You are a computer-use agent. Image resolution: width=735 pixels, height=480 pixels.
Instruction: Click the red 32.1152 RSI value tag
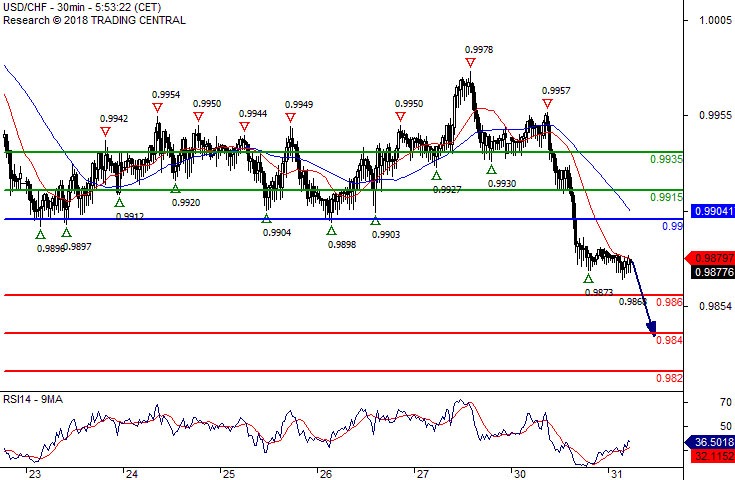click(x=712, y=456)
